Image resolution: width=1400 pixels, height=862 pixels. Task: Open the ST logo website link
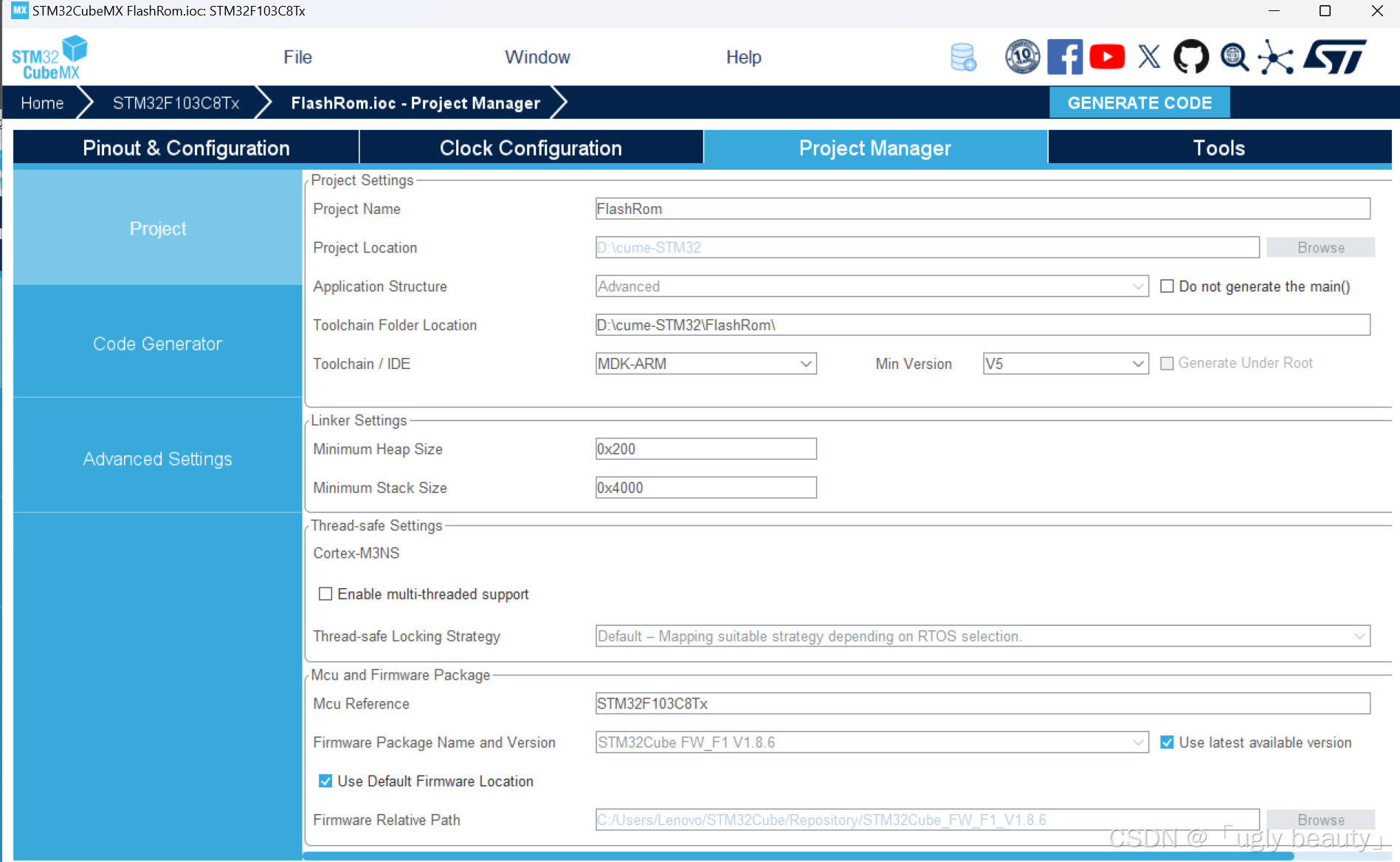(1334, 57)
